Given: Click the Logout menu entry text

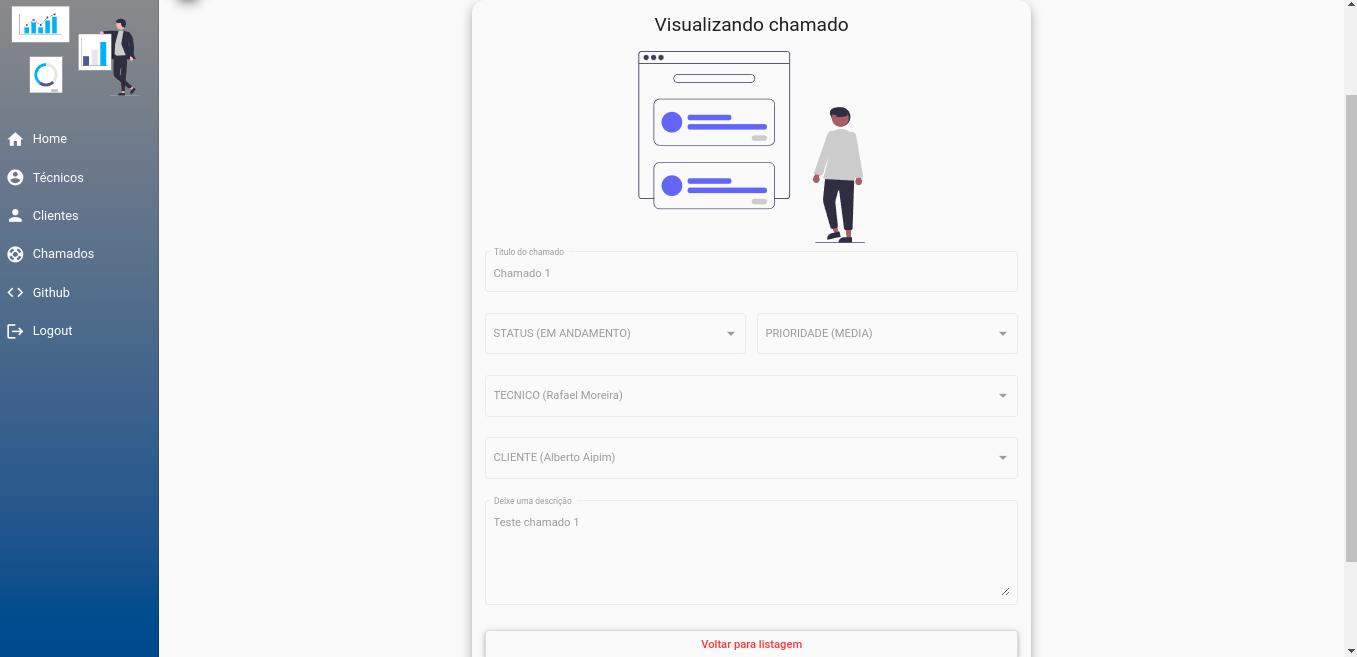Looking at the screenshot, I should pyautogui.click(x=52, y=330).
